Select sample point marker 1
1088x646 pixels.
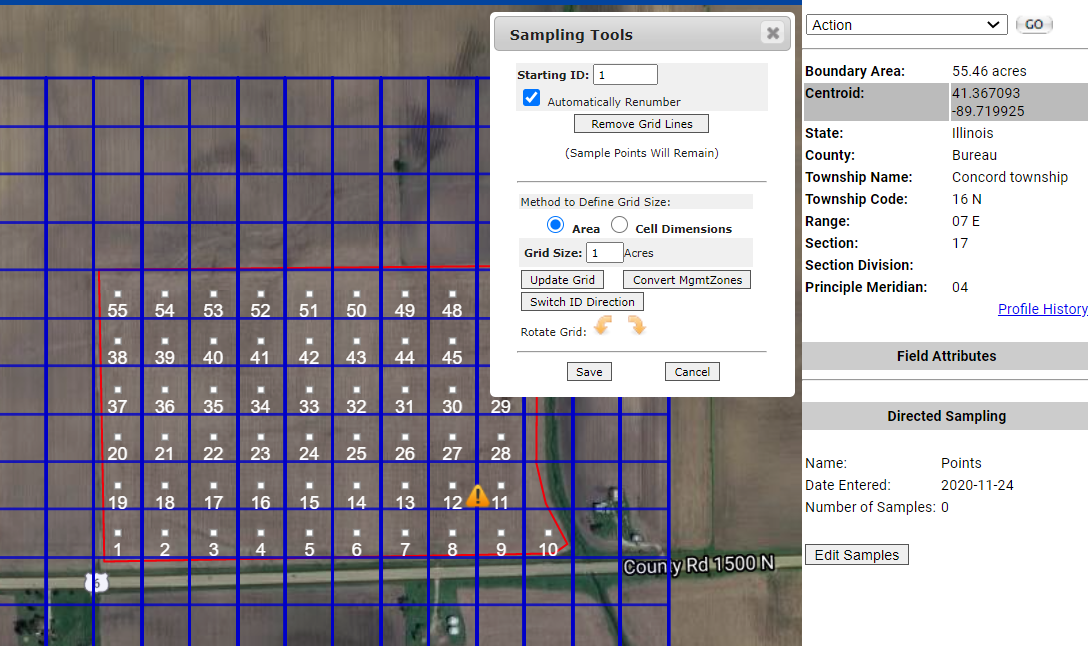click(117, 533)
